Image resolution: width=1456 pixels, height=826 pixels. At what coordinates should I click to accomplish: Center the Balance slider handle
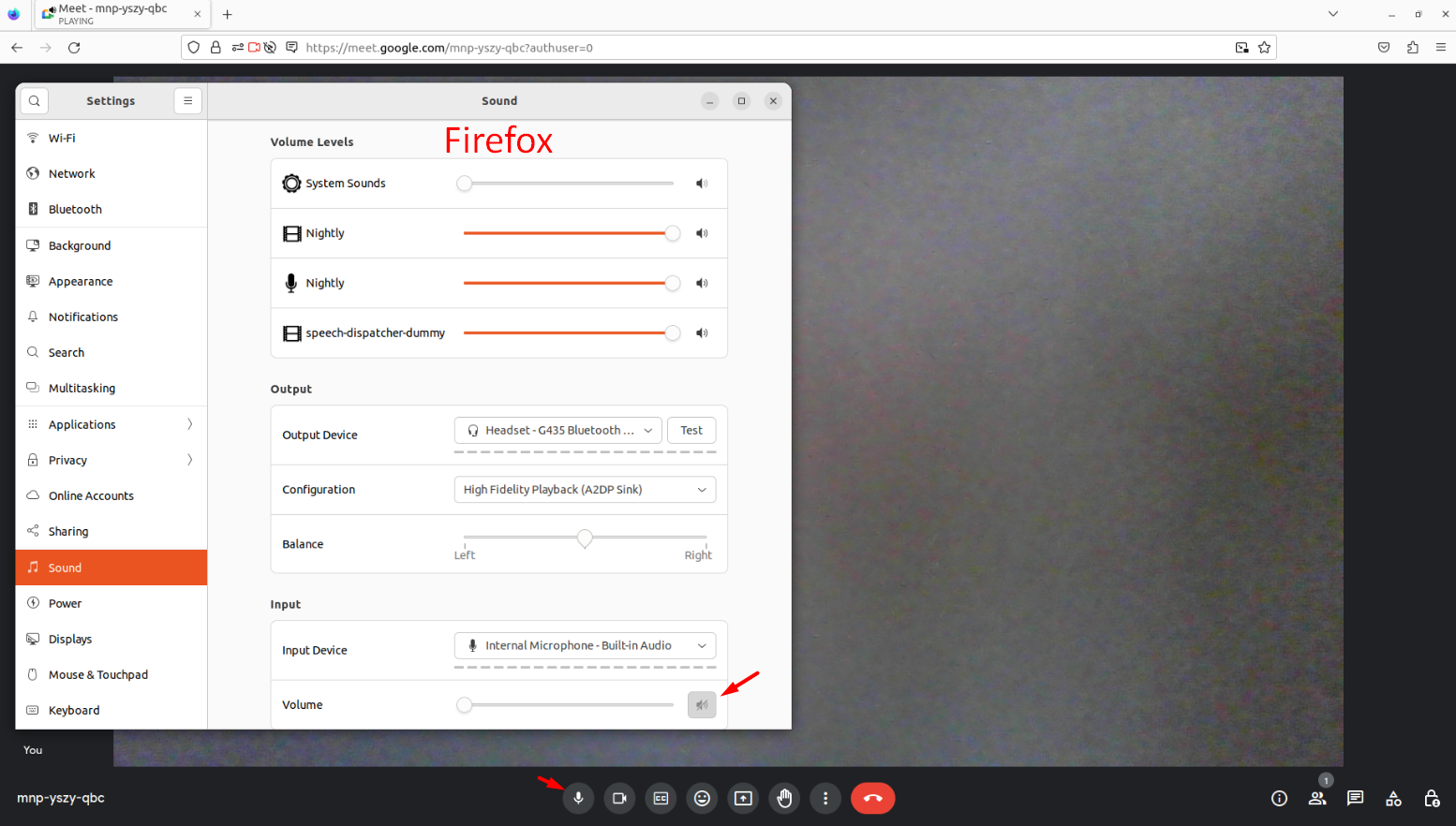(x=585, y=538)
